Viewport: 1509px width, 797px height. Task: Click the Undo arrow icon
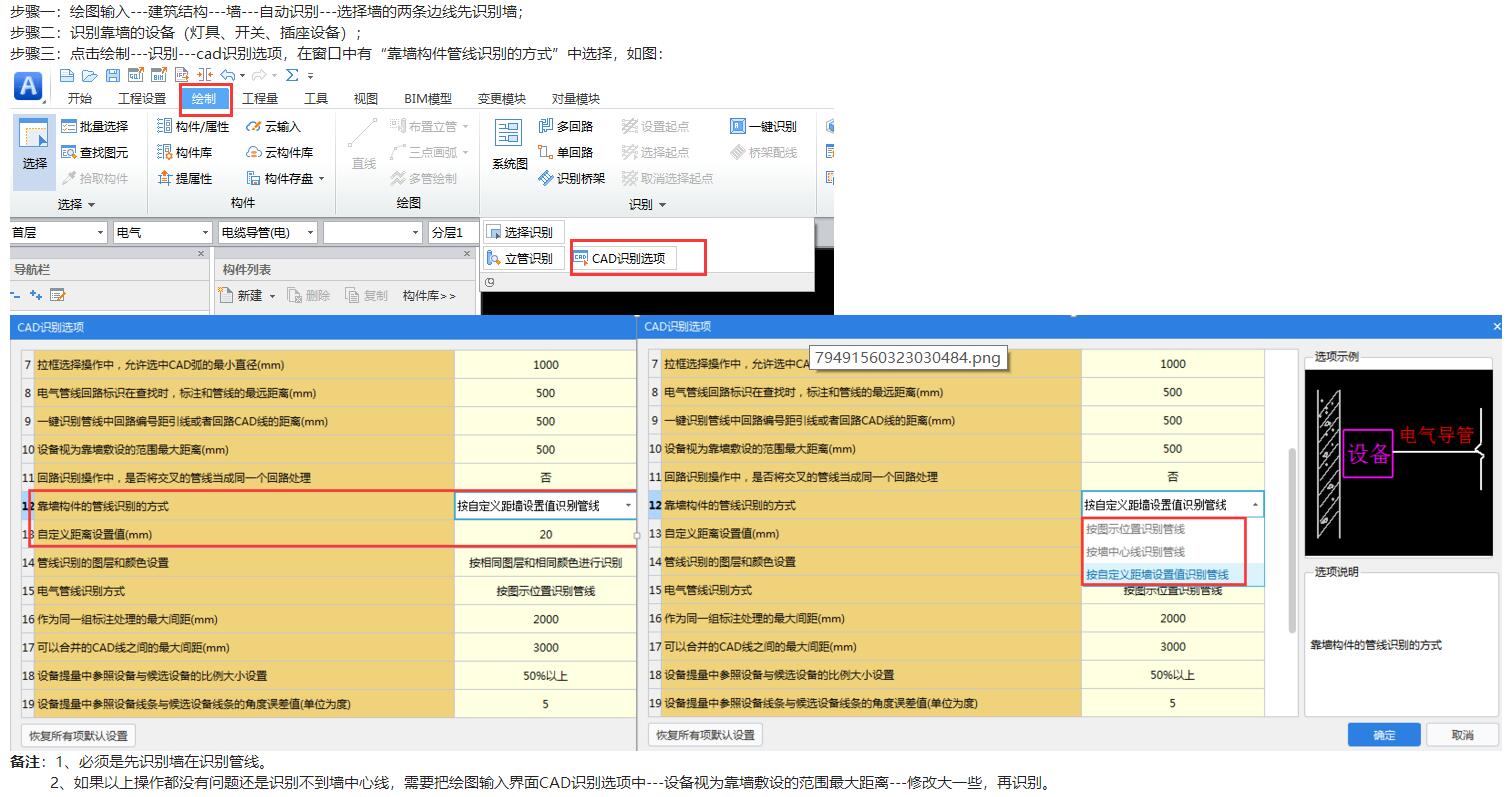click(228, 75)
